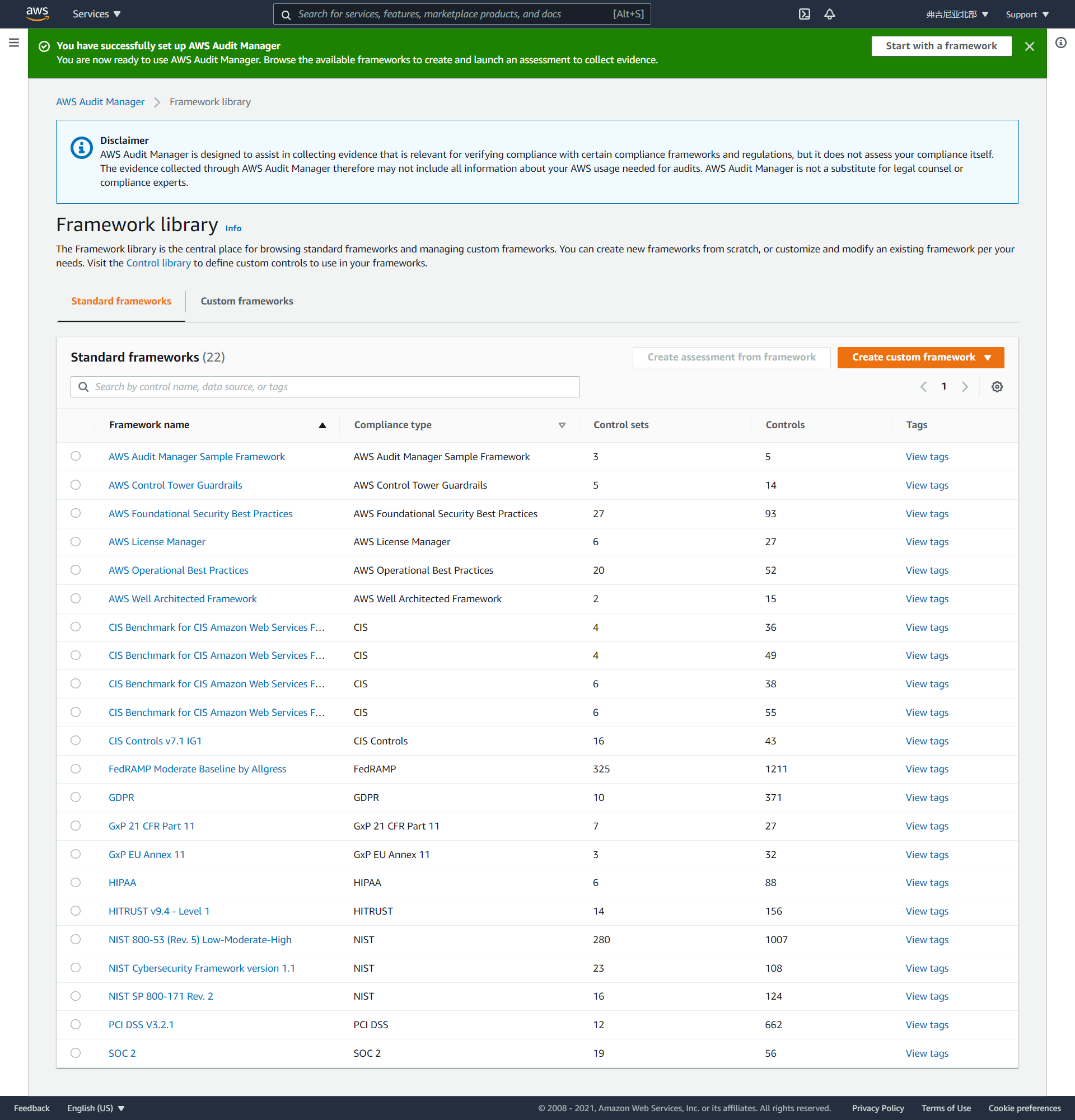Open the notifications bell

coord(829,15)
